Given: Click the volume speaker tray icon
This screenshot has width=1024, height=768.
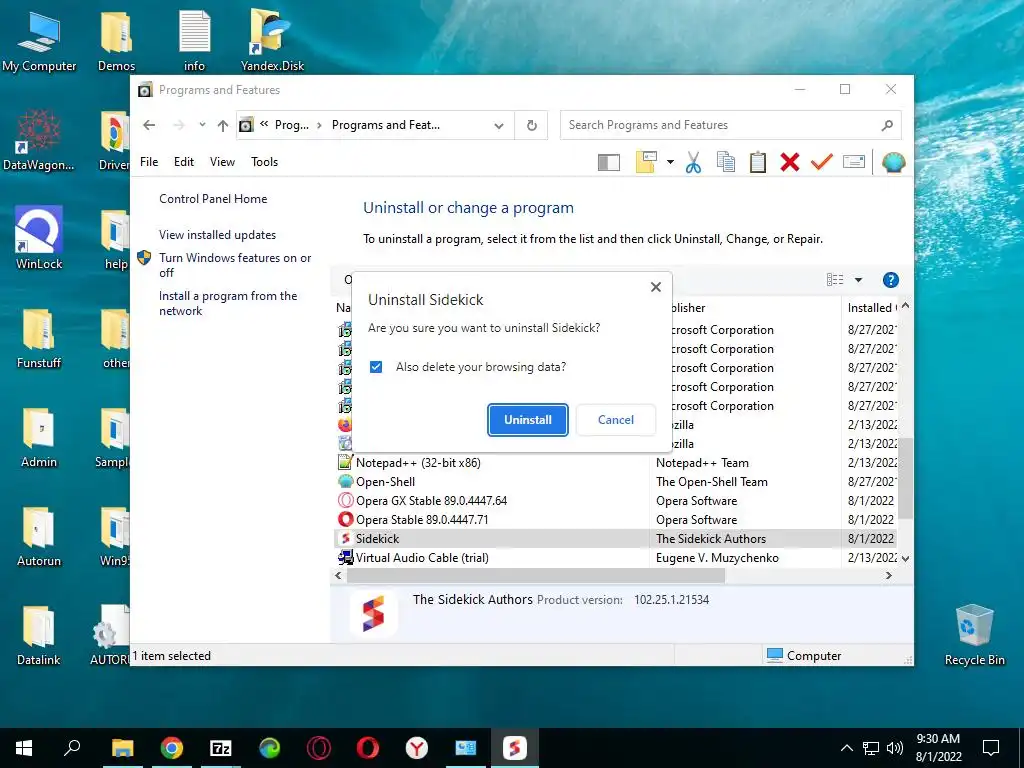Looking at the screenshot, I should pyautogui.click(x=895, y=748).
